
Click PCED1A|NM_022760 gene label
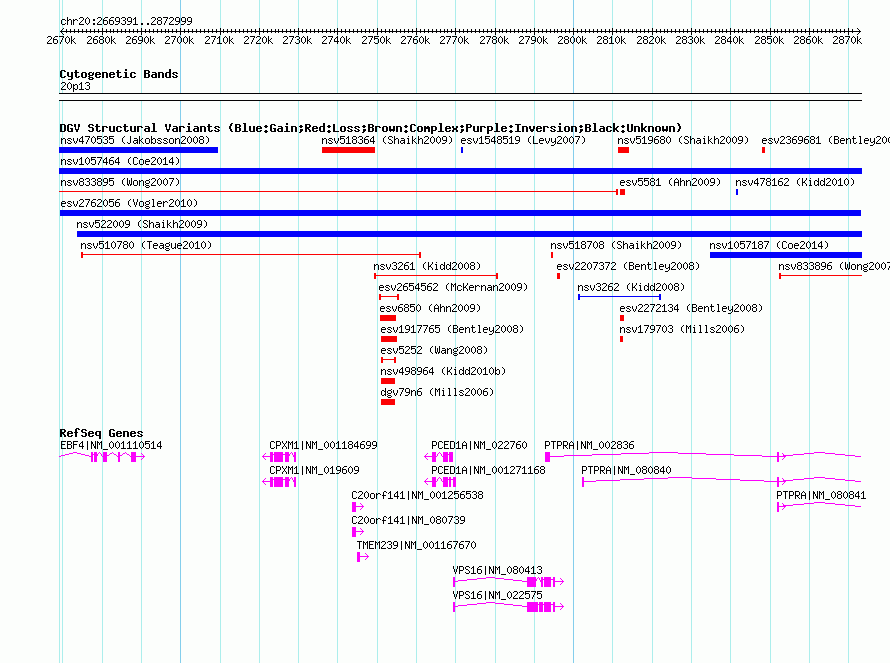pyautogui.click(x=479, y=446)
